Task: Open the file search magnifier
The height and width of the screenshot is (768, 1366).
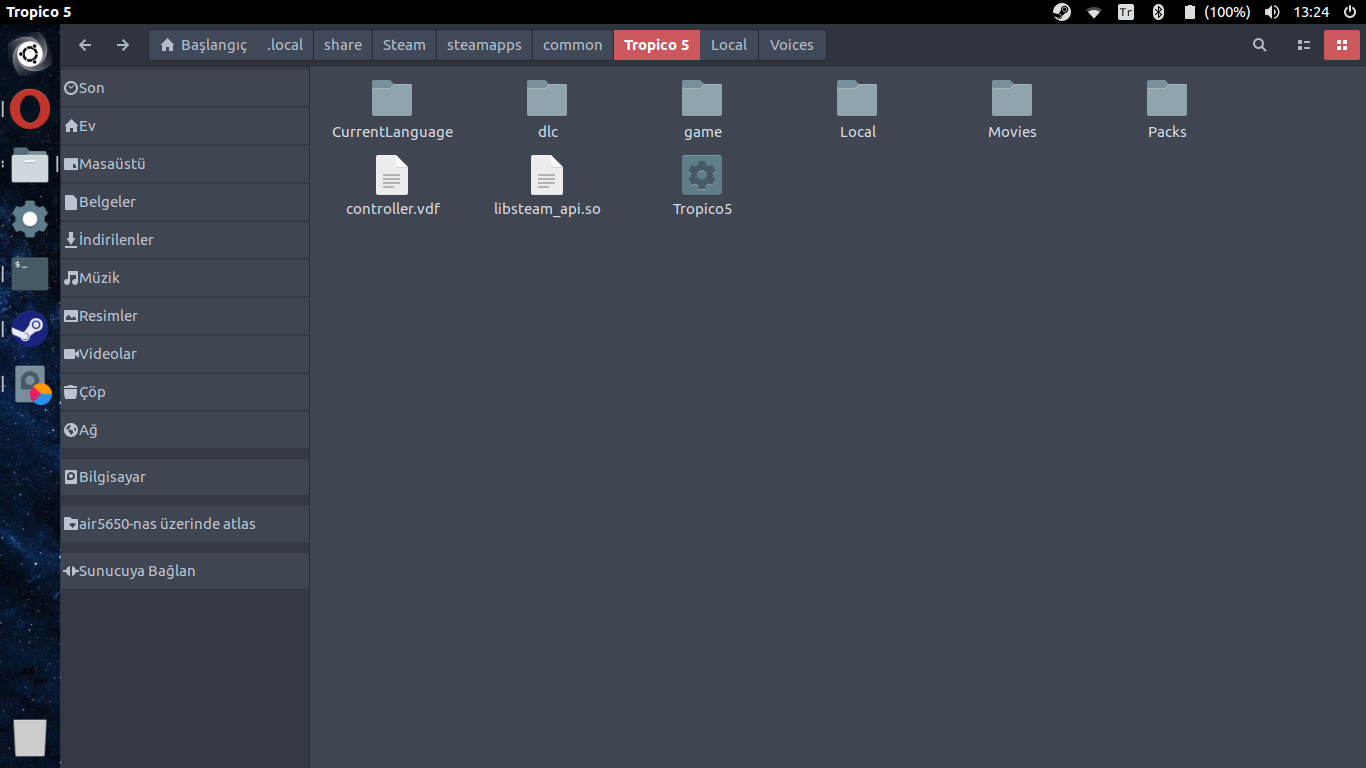Action: pos(1260,45)
